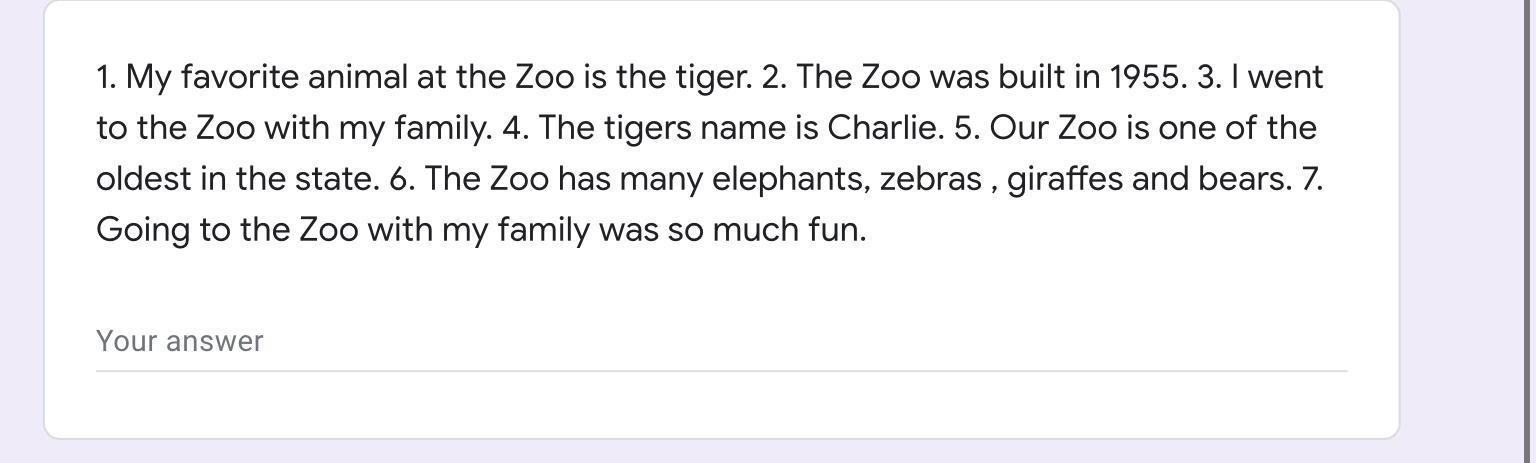Click the 'Your answer' text field
The image size is (1536, 463).
[721, 341]
